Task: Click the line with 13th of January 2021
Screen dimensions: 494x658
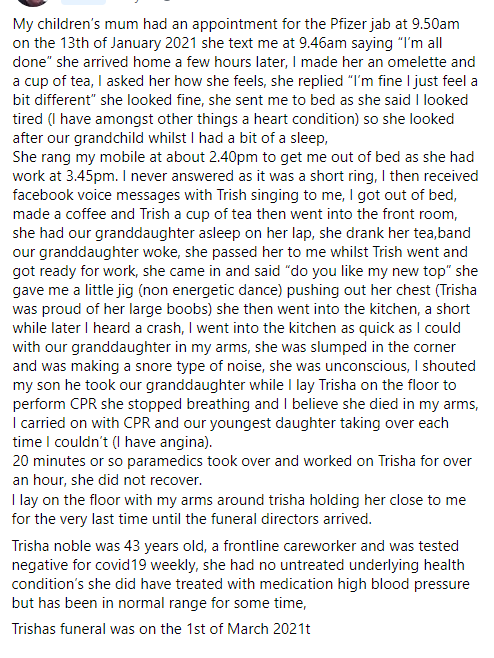Action: coord(227,43)
